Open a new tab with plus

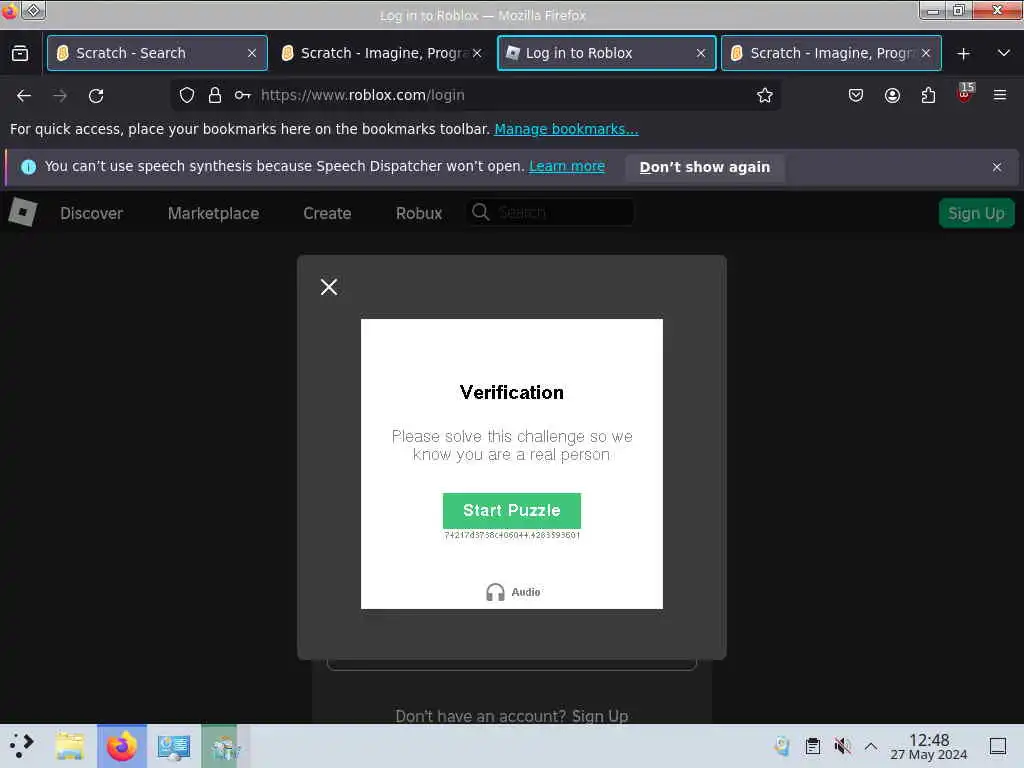tap(963, 54)
